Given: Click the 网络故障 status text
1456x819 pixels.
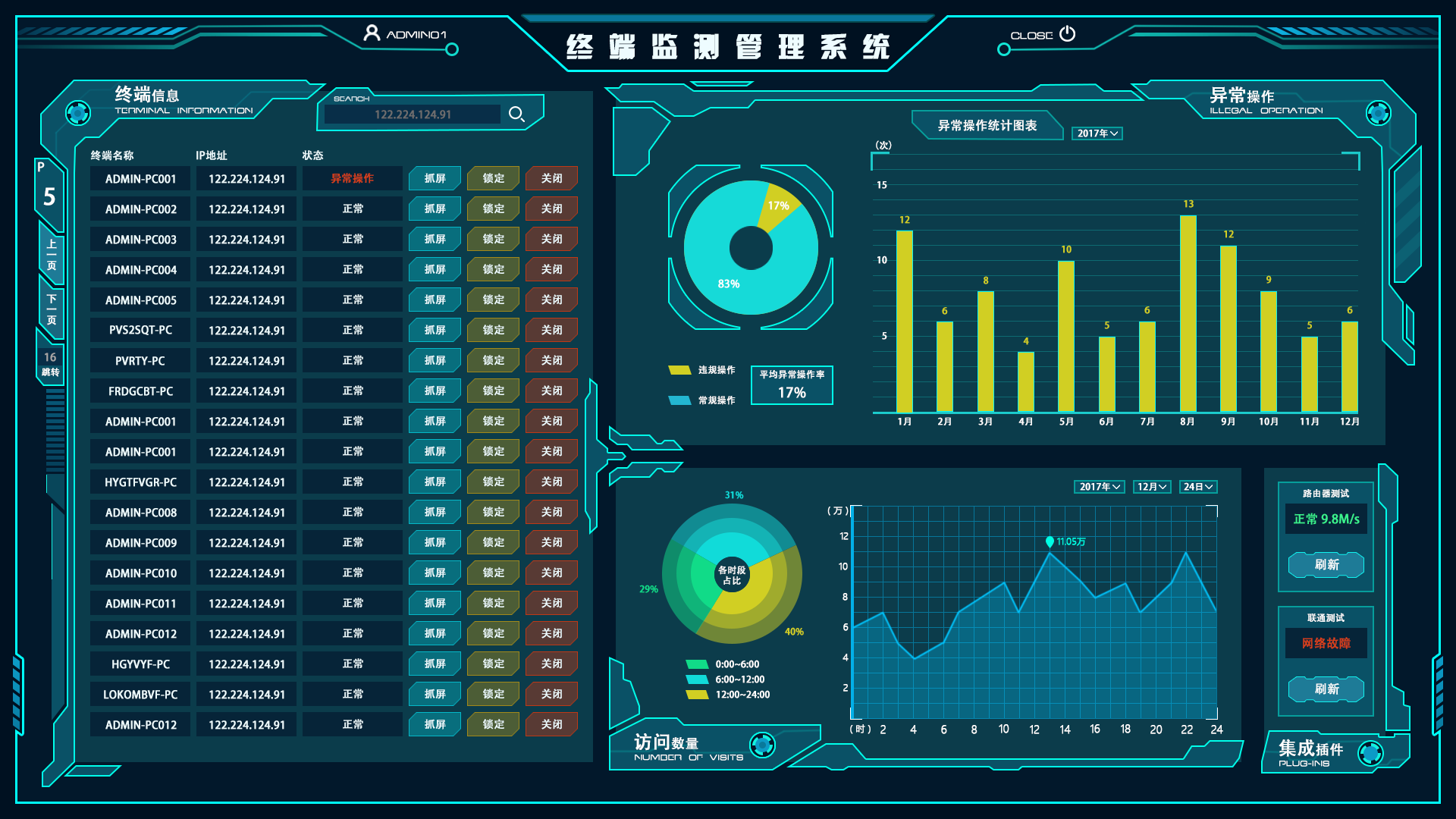Looking at the screenshot, I should (1326, 644).
